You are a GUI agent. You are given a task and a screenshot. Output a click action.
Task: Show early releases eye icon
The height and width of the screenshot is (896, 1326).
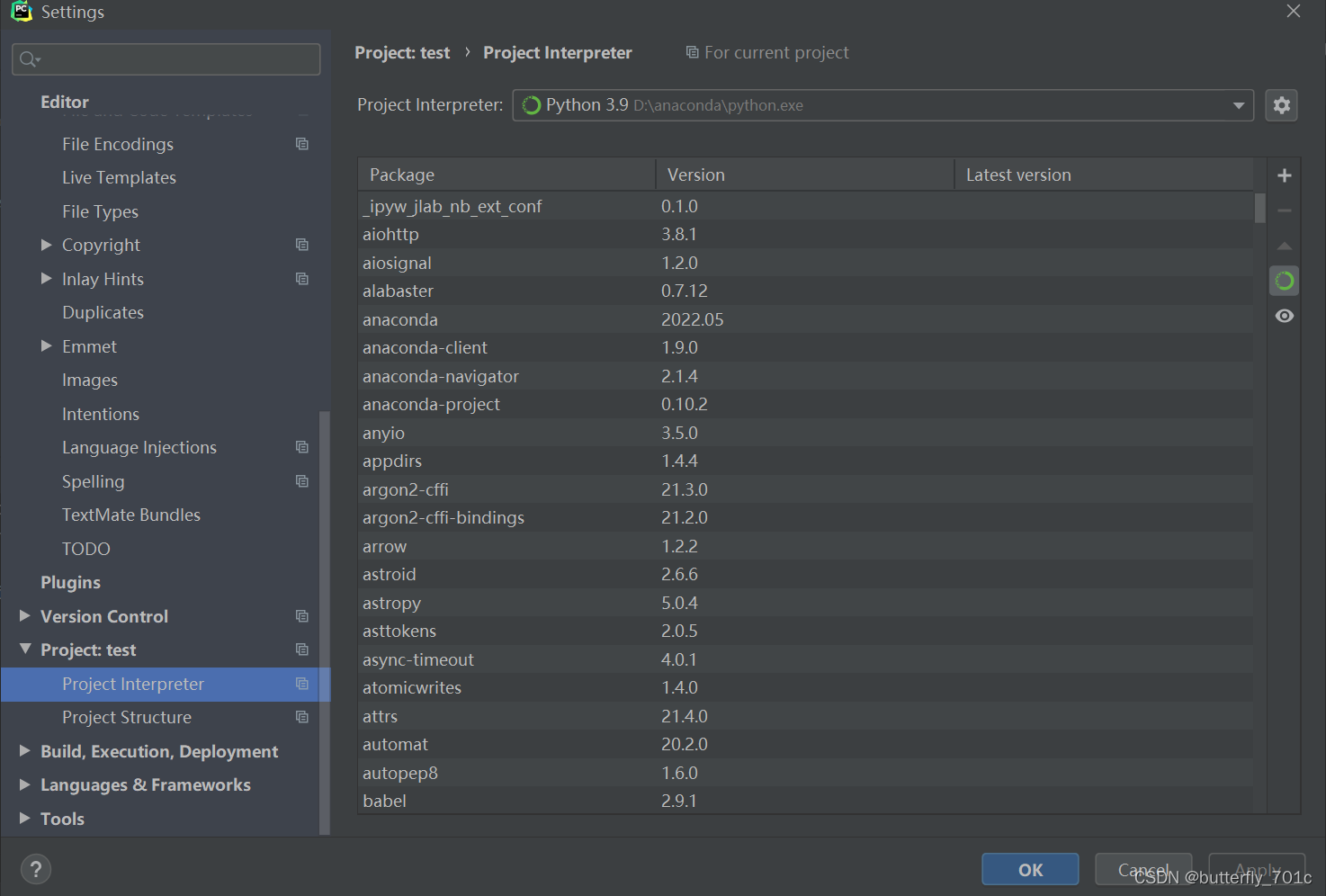point(1285,316)
